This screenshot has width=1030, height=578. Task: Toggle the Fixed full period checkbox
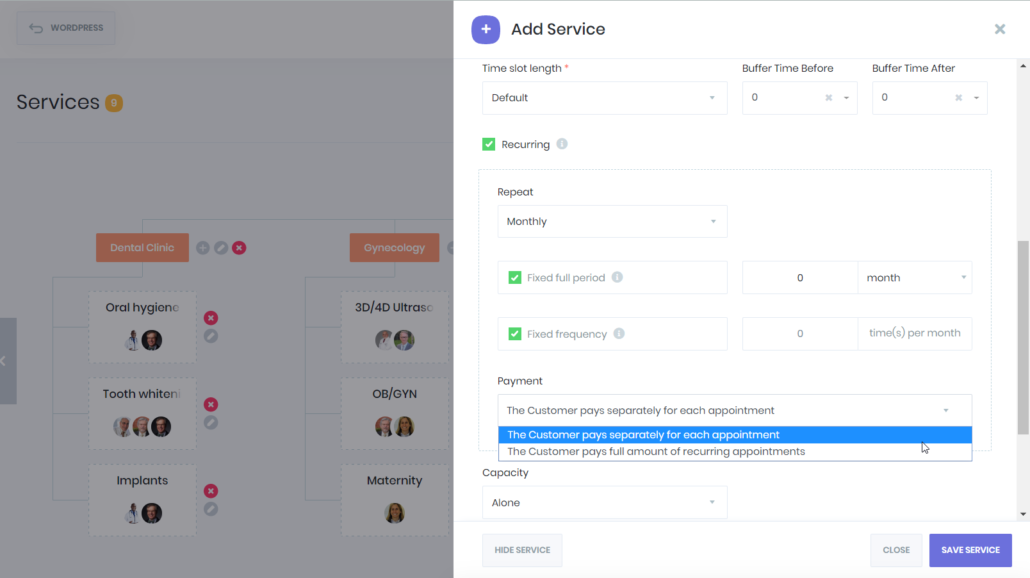click(514, 278)
